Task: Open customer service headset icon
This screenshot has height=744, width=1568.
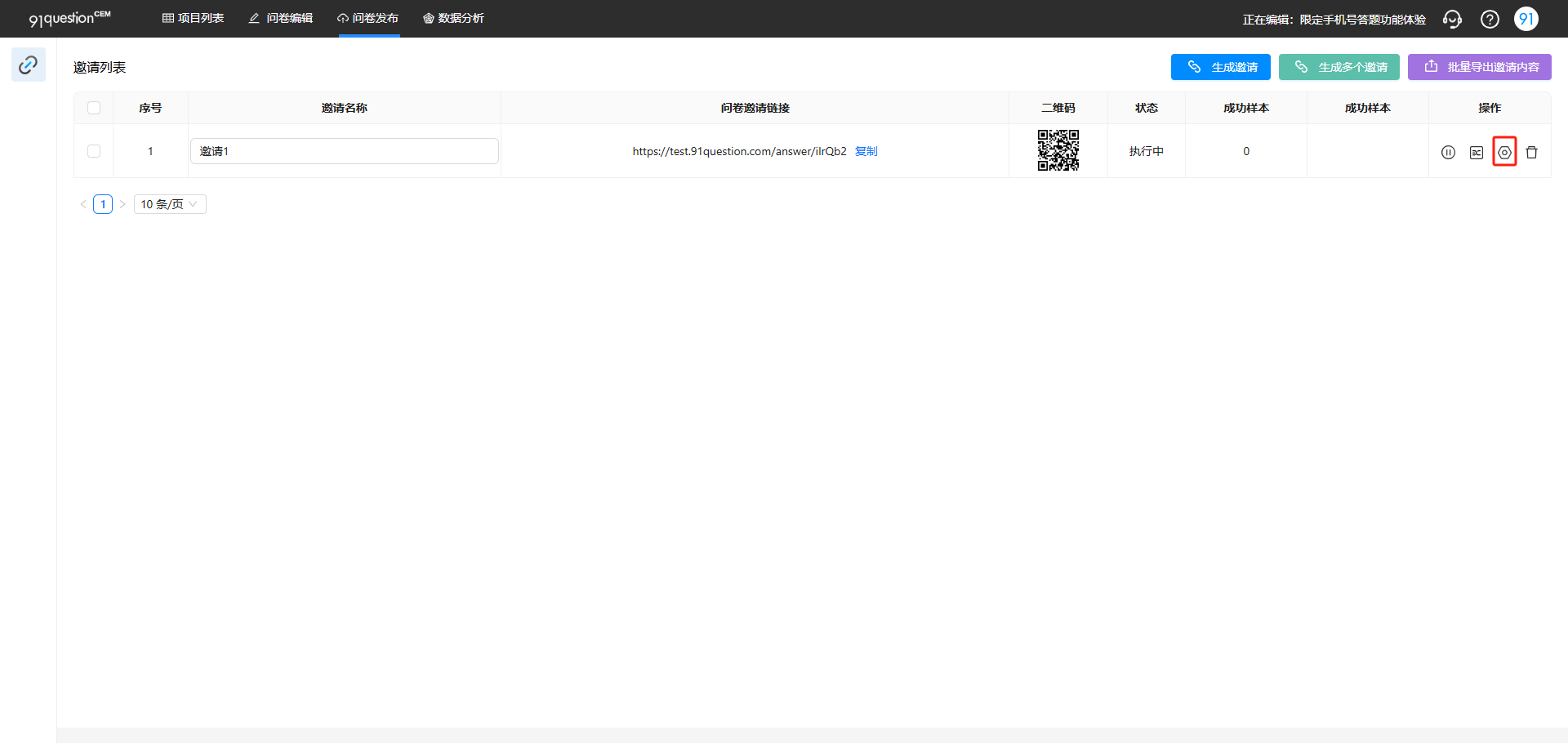Action: (1452, 19)
